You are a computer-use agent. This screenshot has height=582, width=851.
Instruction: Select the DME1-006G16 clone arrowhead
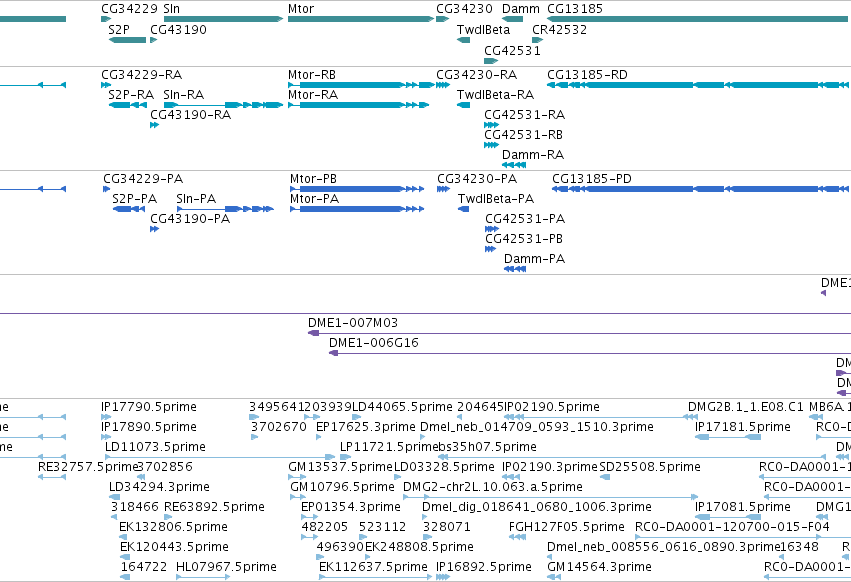pyautogui.click(x=333, y=353)
